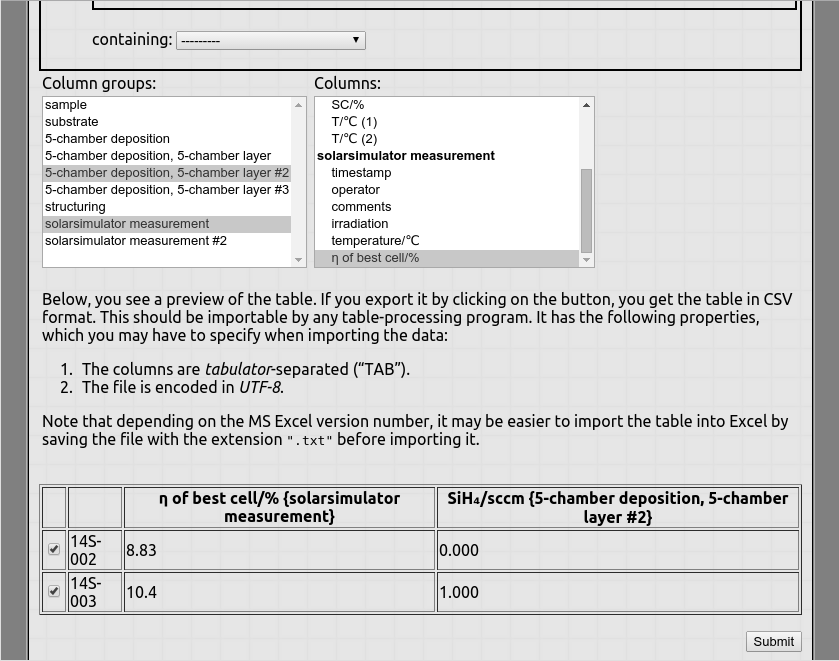Click the '1.000' SiH₄ cell
839x661 pixels.
click(618, 592)
